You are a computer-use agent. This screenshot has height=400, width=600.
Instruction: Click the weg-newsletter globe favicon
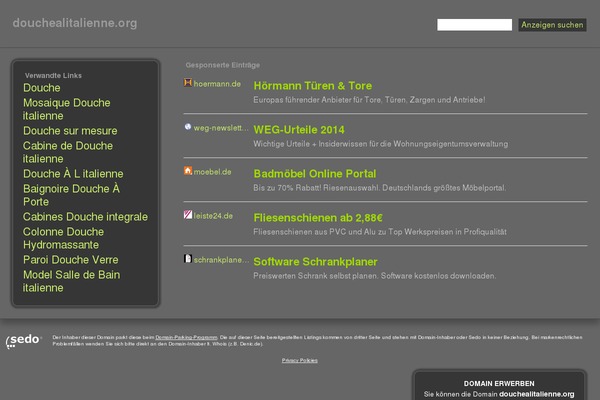click(188, 127)
